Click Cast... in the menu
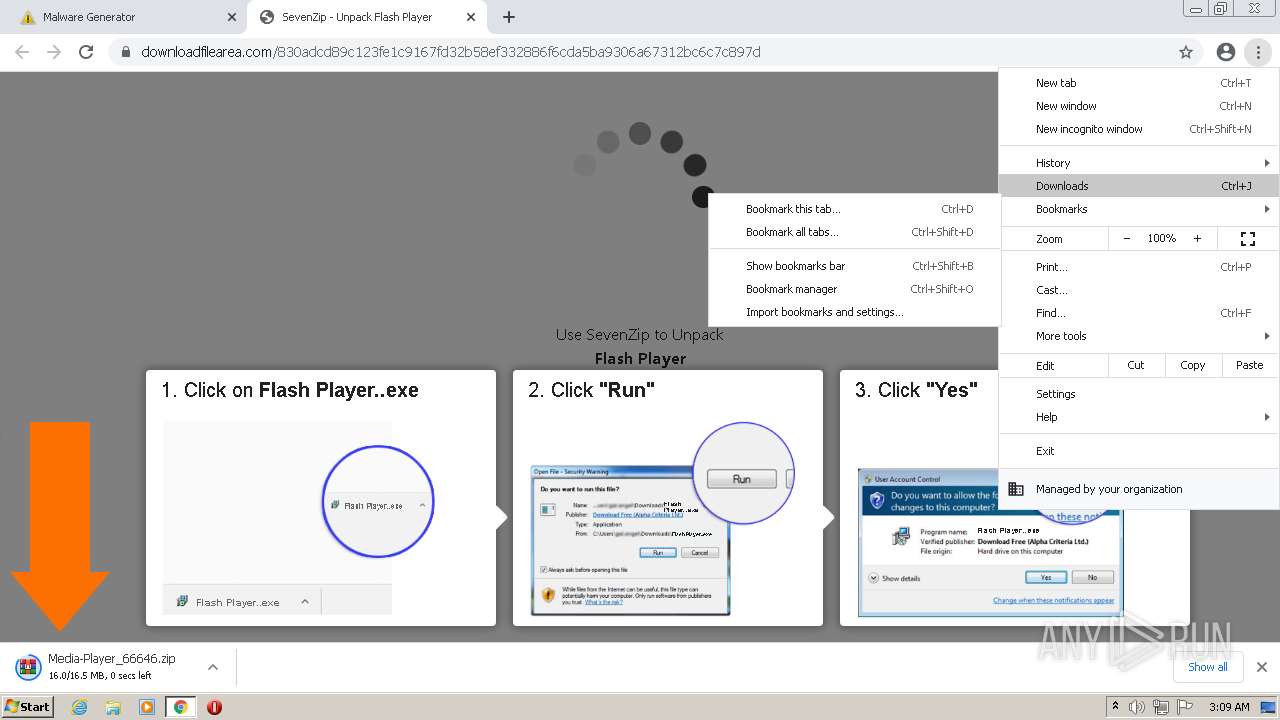 click(1139, 290)
